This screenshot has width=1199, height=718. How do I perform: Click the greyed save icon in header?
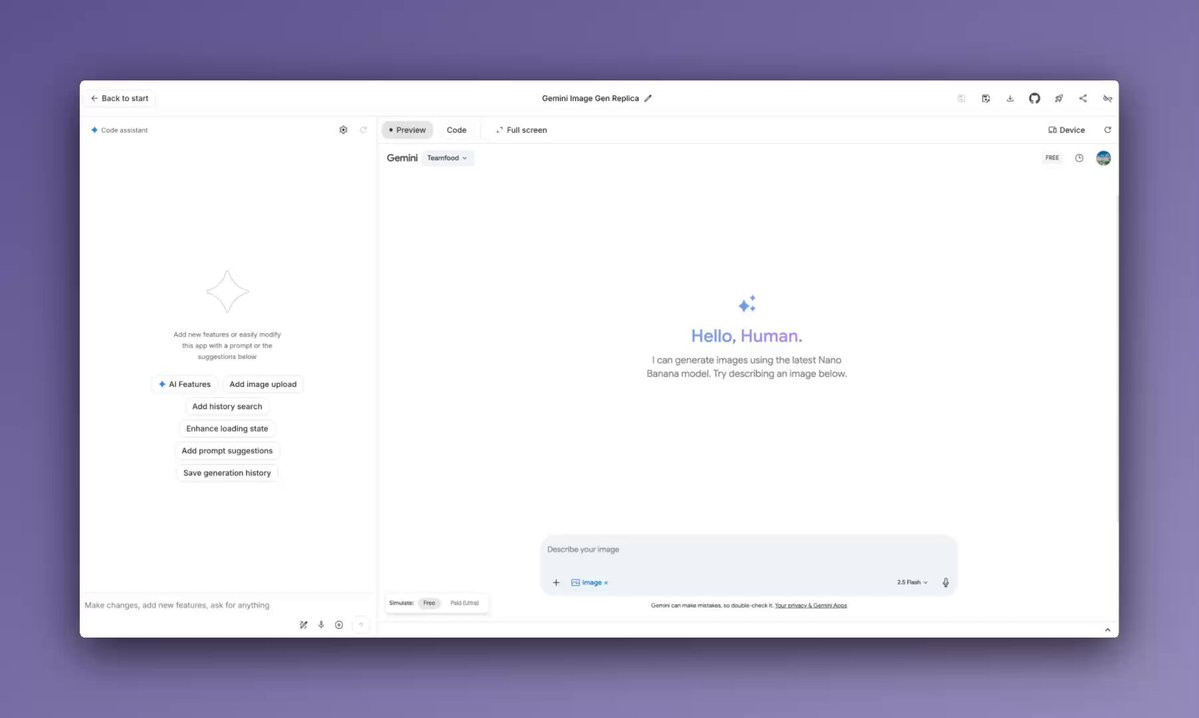coord(961,99)
